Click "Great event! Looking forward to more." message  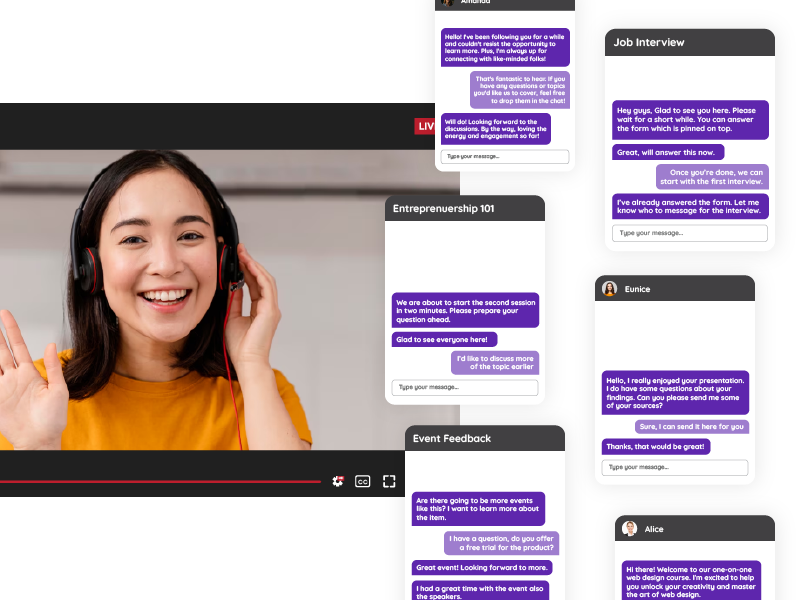tap(482, 567)
